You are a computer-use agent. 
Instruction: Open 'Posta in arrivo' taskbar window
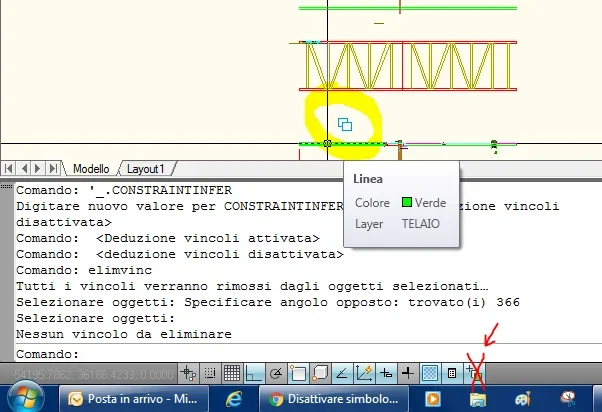pyautogui.click(x=134, y=399)
